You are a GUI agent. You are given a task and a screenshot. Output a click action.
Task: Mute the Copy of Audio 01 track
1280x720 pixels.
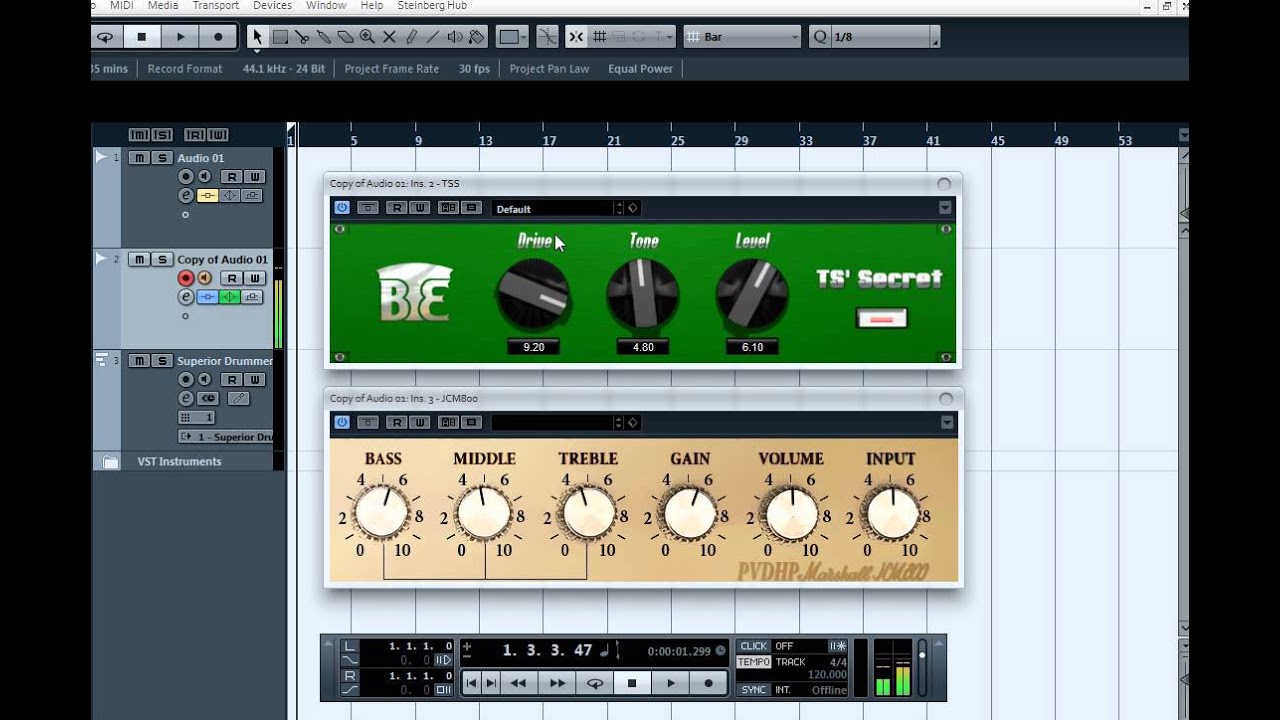tap(140, 259)
